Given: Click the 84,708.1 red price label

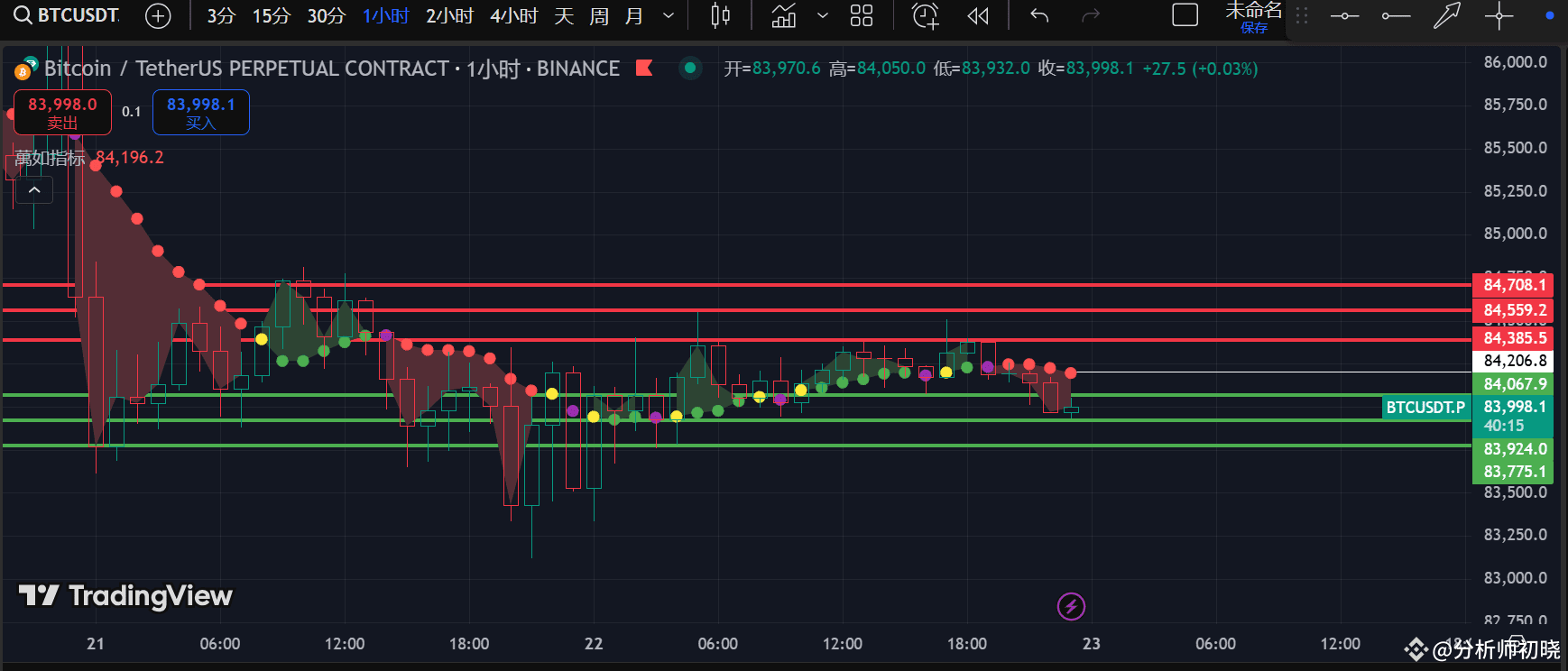Looking at the screenshot, I should coord(1513,285).
